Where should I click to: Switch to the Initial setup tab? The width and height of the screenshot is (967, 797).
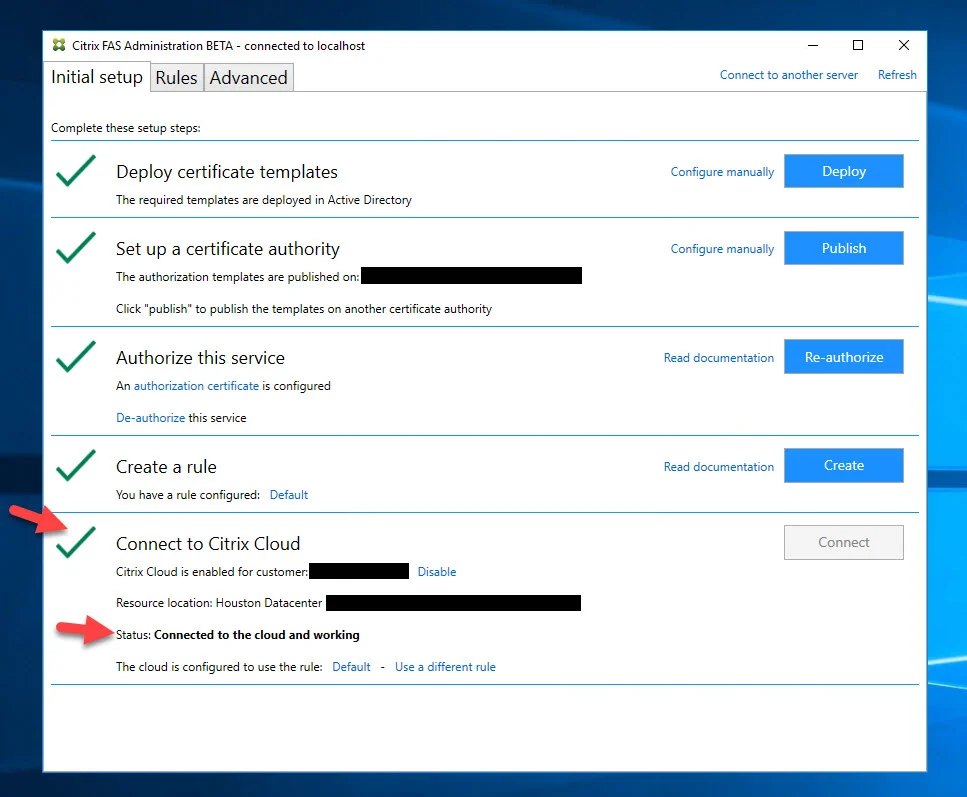tap(97, 77)
